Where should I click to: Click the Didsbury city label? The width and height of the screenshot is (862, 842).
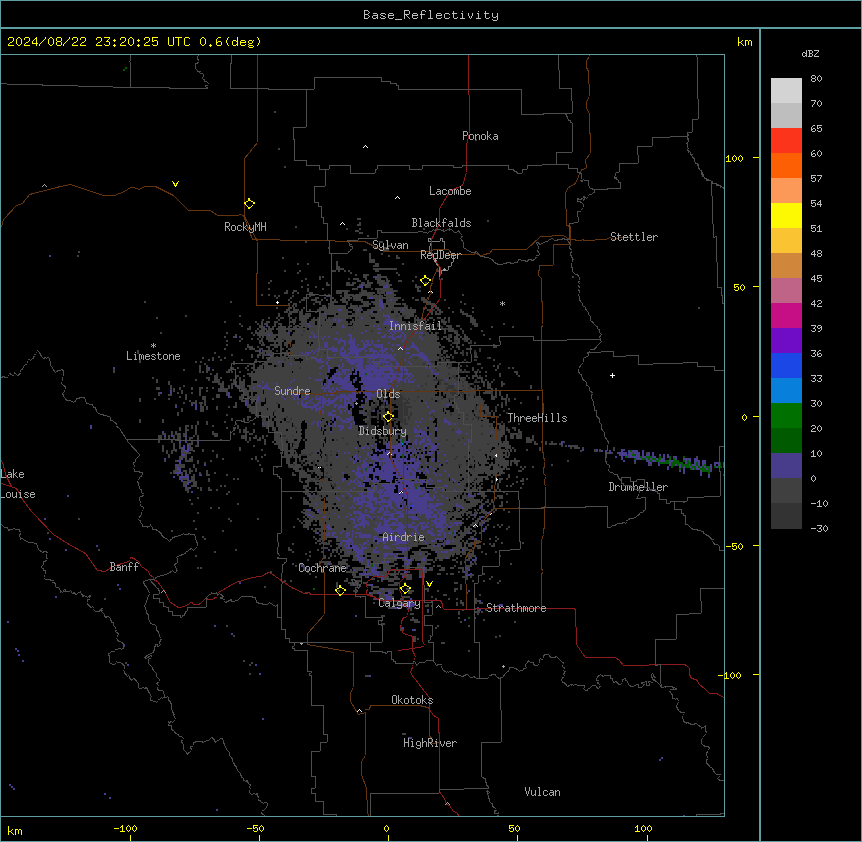point(383,431)
